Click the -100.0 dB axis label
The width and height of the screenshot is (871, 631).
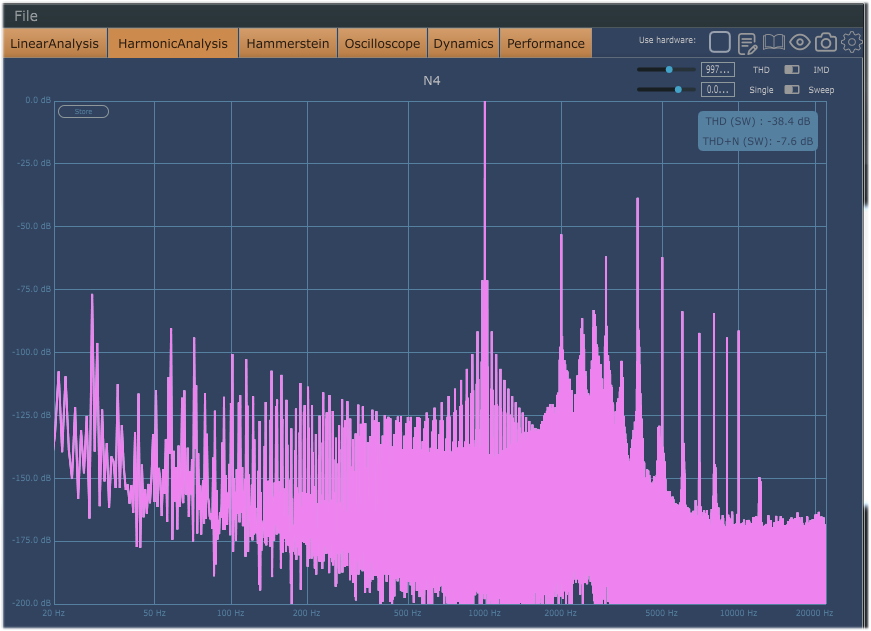tap(31, 352)
